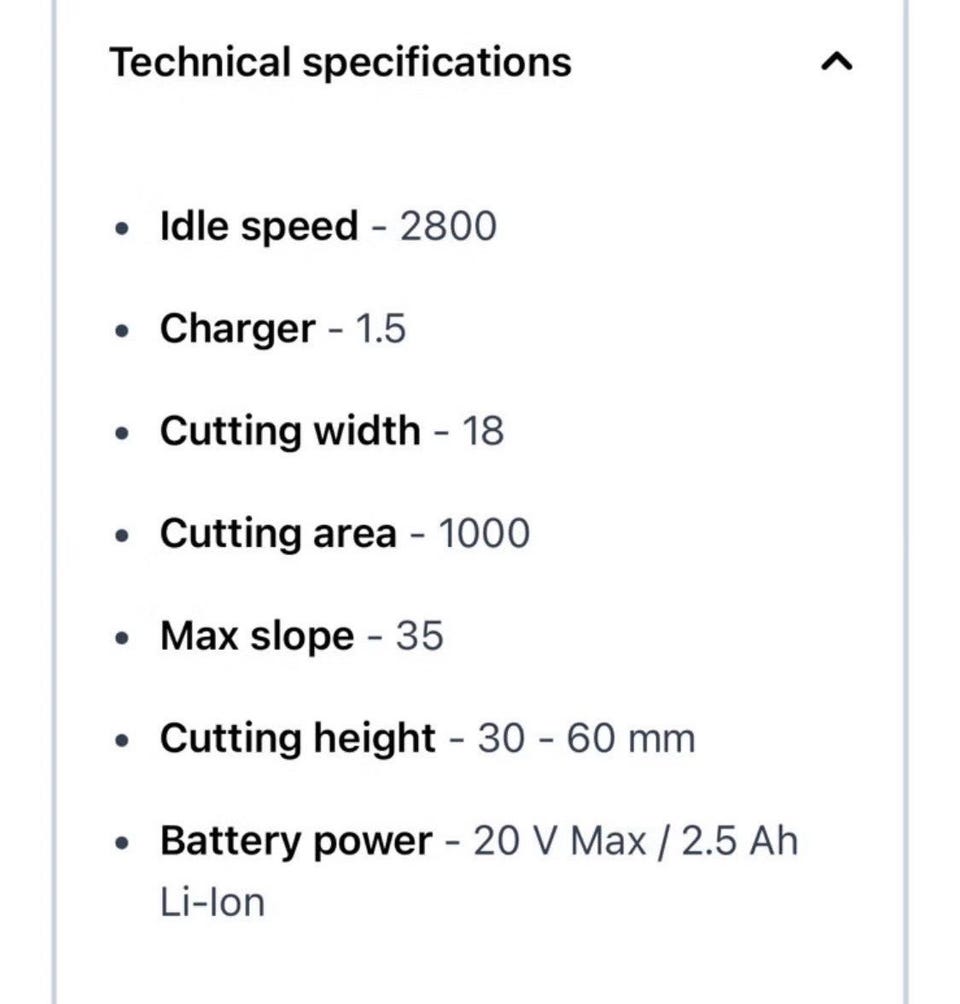Click the 20 V Max / 2.5 Ah text

[636, 841]
